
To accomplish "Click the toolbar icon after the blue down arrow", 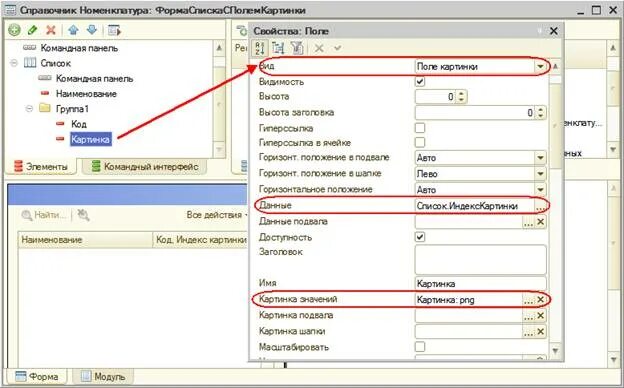I will (114, 30).
